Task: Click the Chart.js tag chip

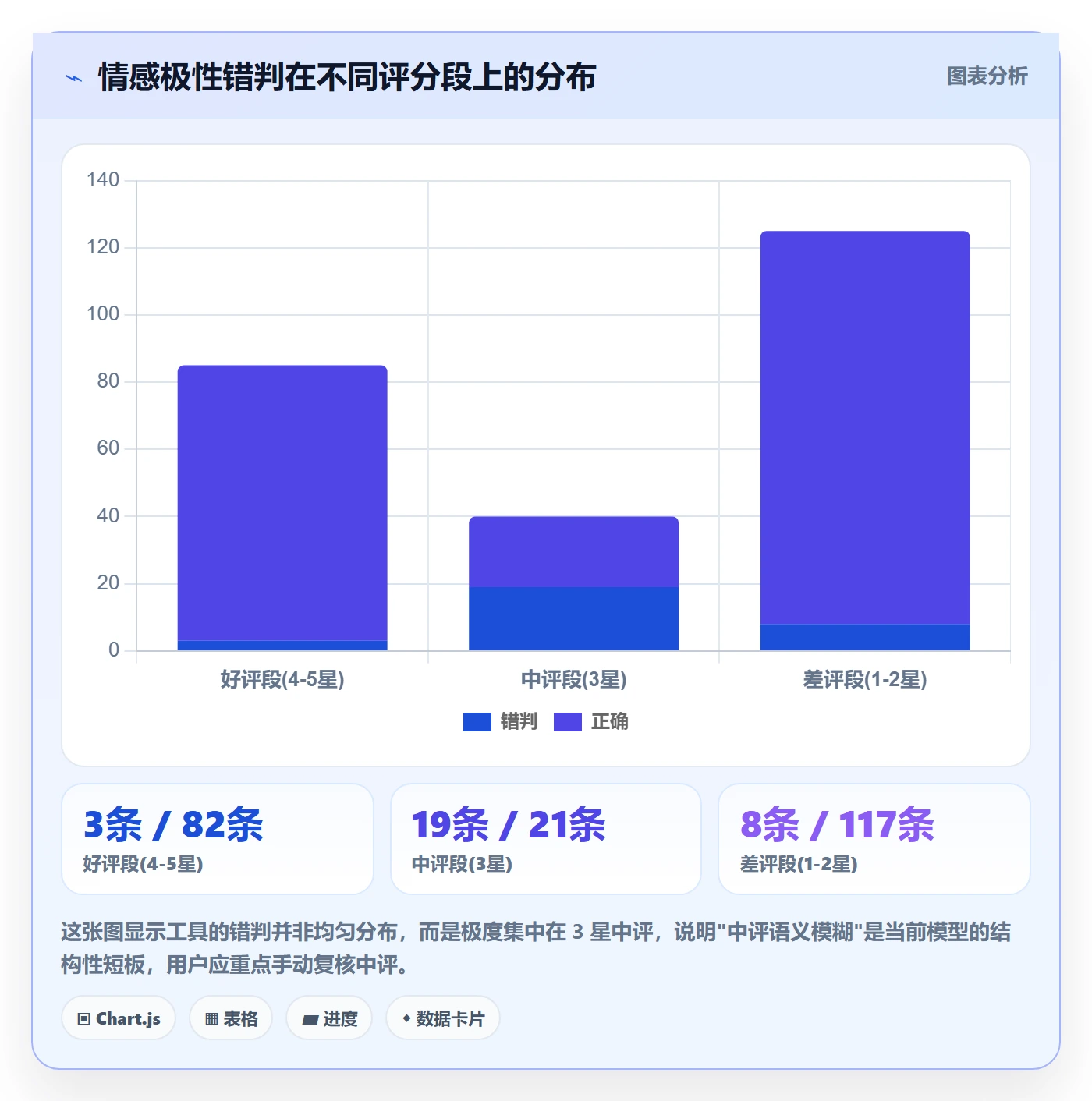Action: [x=119, y=1018]
